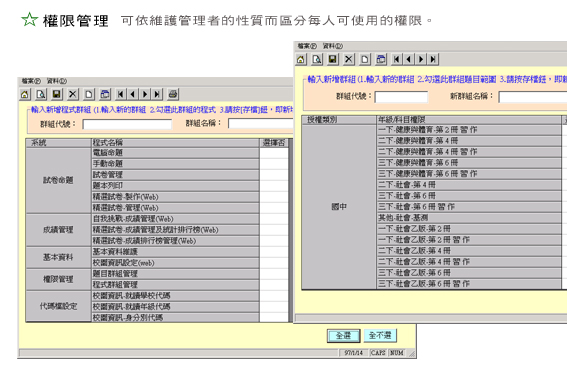
Task: Tick the 選擇否 cell for 基本資料維護
Action: [x=274, y=252]
